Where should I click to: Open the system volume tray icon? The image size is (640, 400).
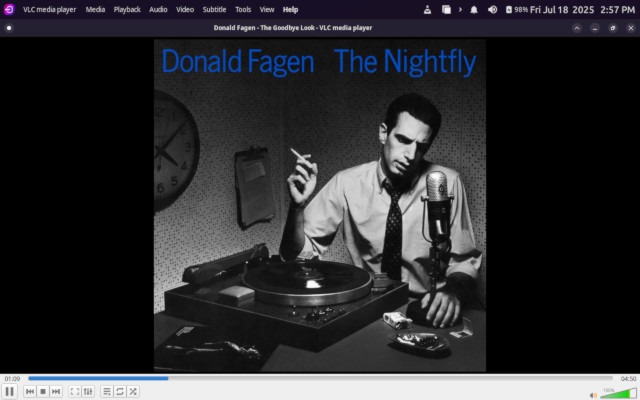point(492,9)
